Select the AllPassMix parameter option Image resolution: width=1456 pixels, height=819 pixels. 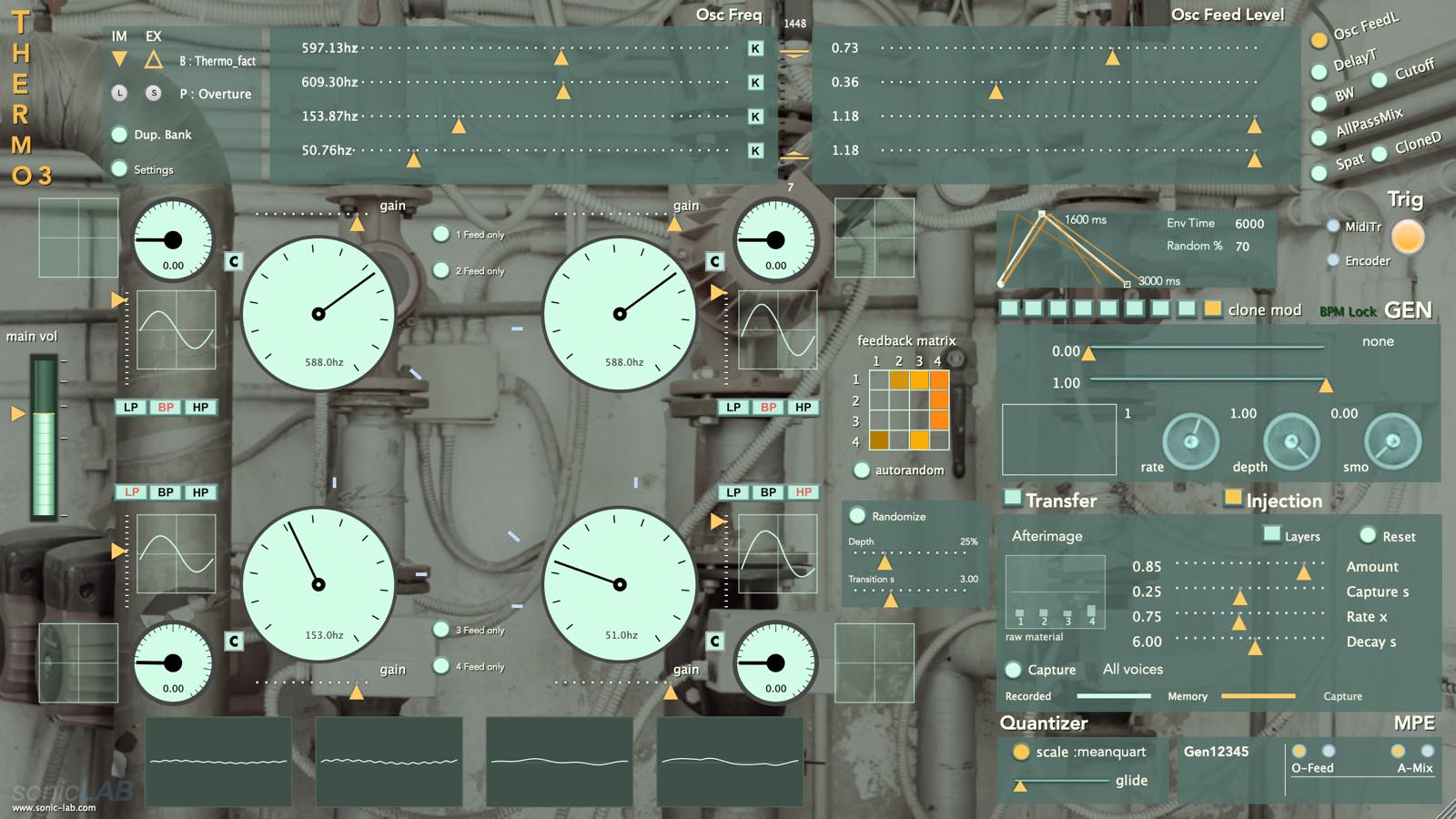pos(1319,137)
